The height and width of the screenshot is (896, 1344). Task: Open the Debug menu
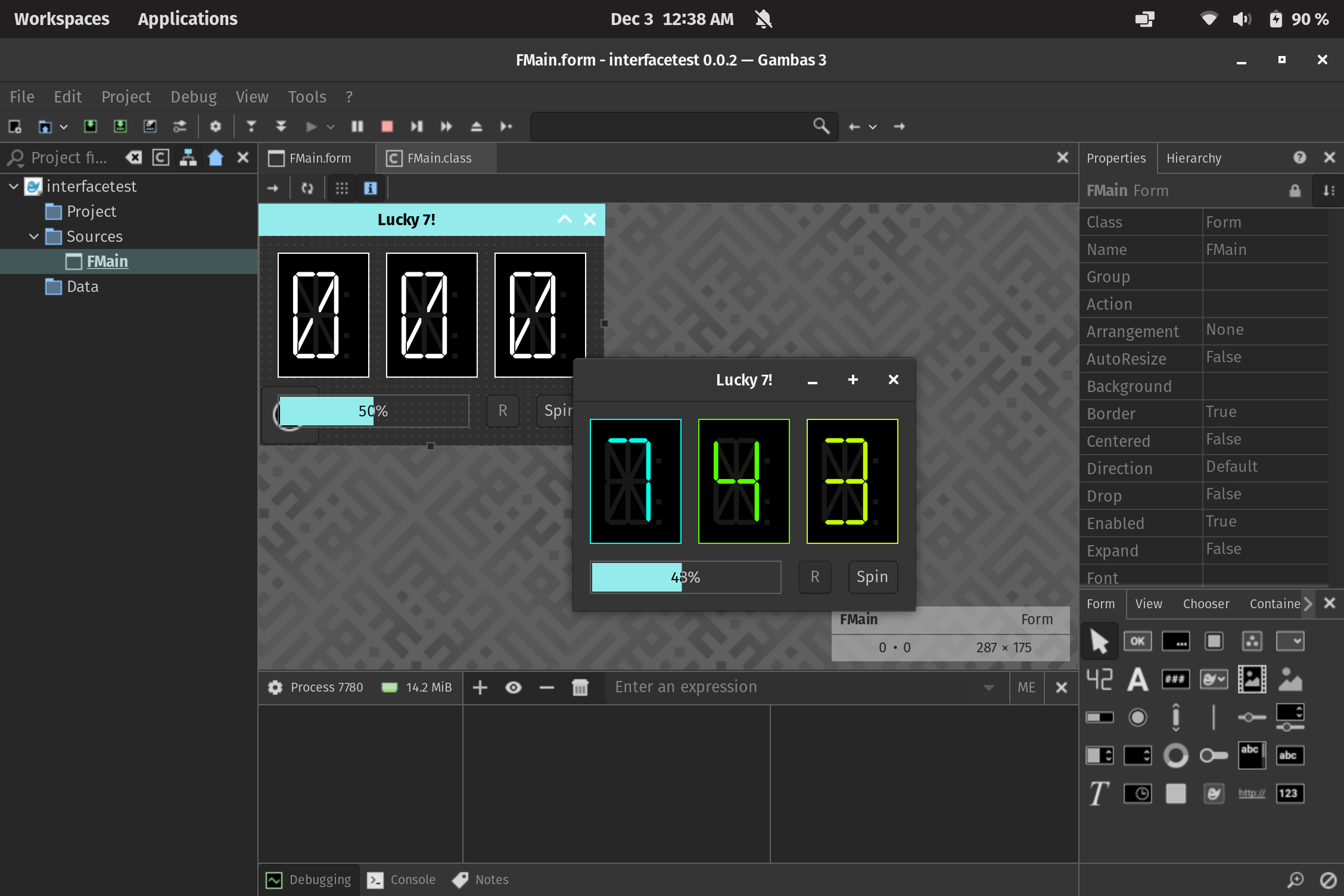point(193,97)
